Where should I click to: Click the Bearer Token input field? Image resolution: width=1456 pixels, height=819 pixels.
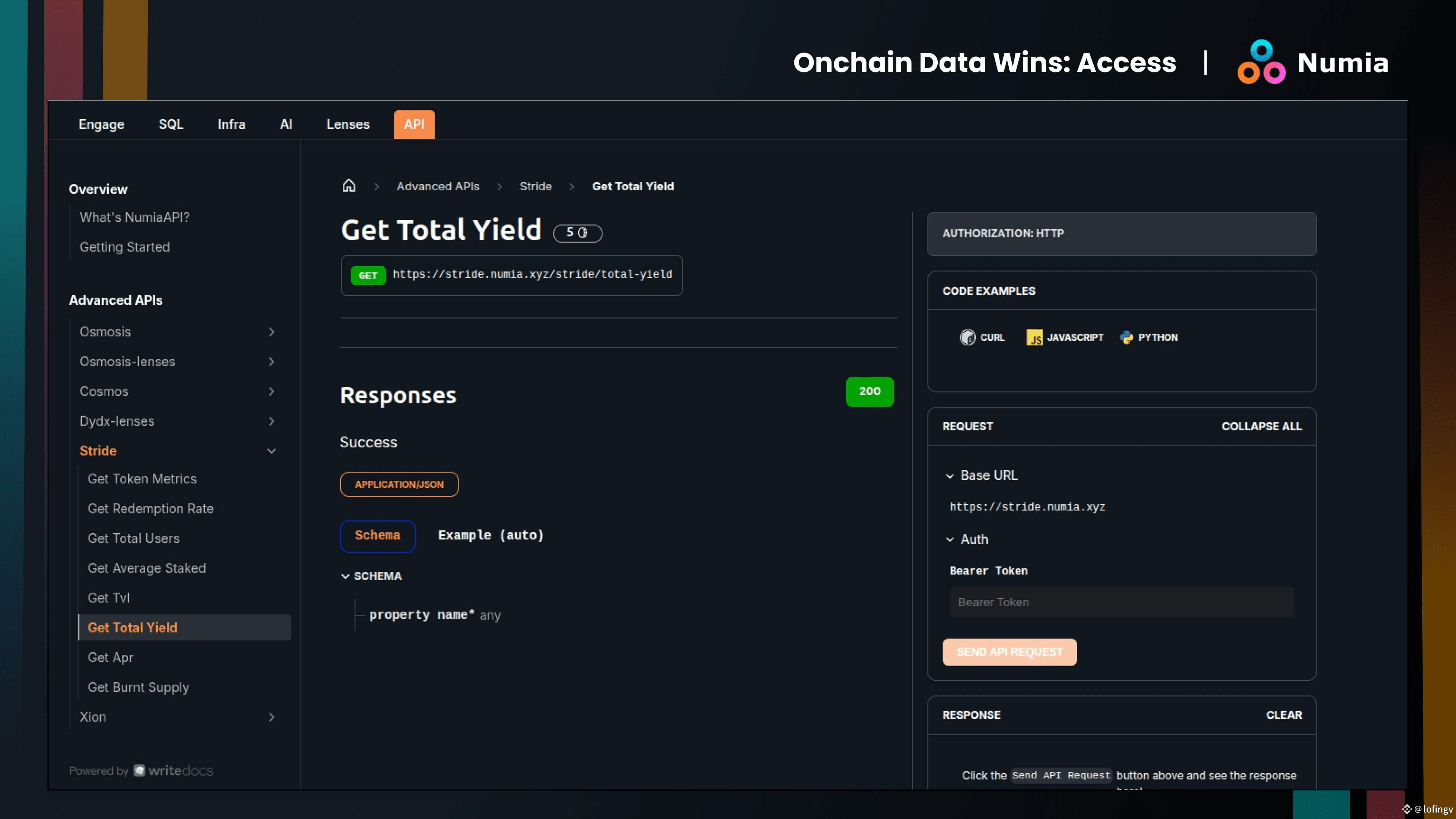(1122, 602)
